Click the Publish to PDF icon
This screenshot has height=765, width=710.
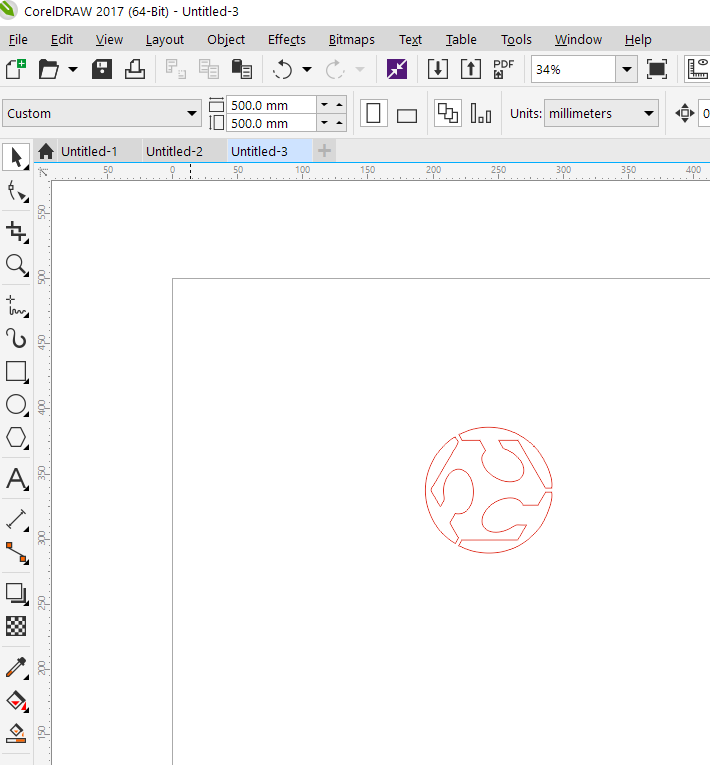[x=504, y=69]
